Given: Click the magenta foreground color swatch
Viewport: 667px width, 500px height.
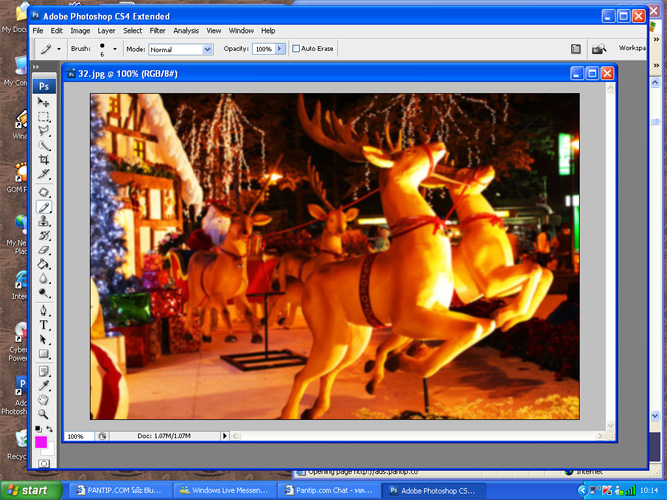Looking at the screenshot, I should [x=40, y=442].
